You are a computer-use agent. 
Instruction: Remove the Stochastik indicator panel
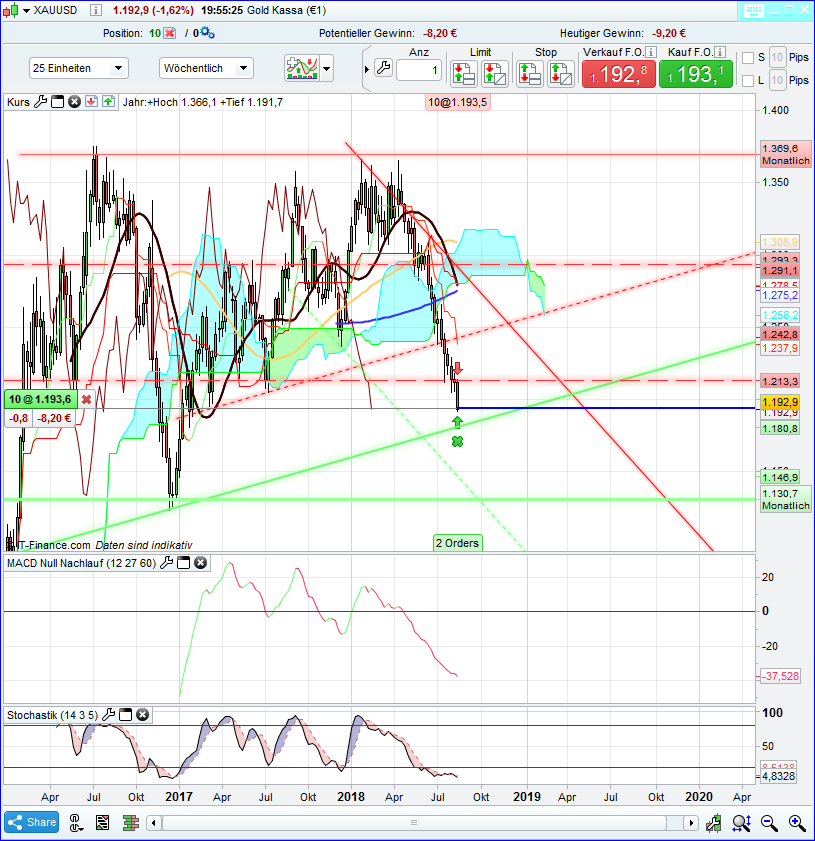[x=143, y=715]
